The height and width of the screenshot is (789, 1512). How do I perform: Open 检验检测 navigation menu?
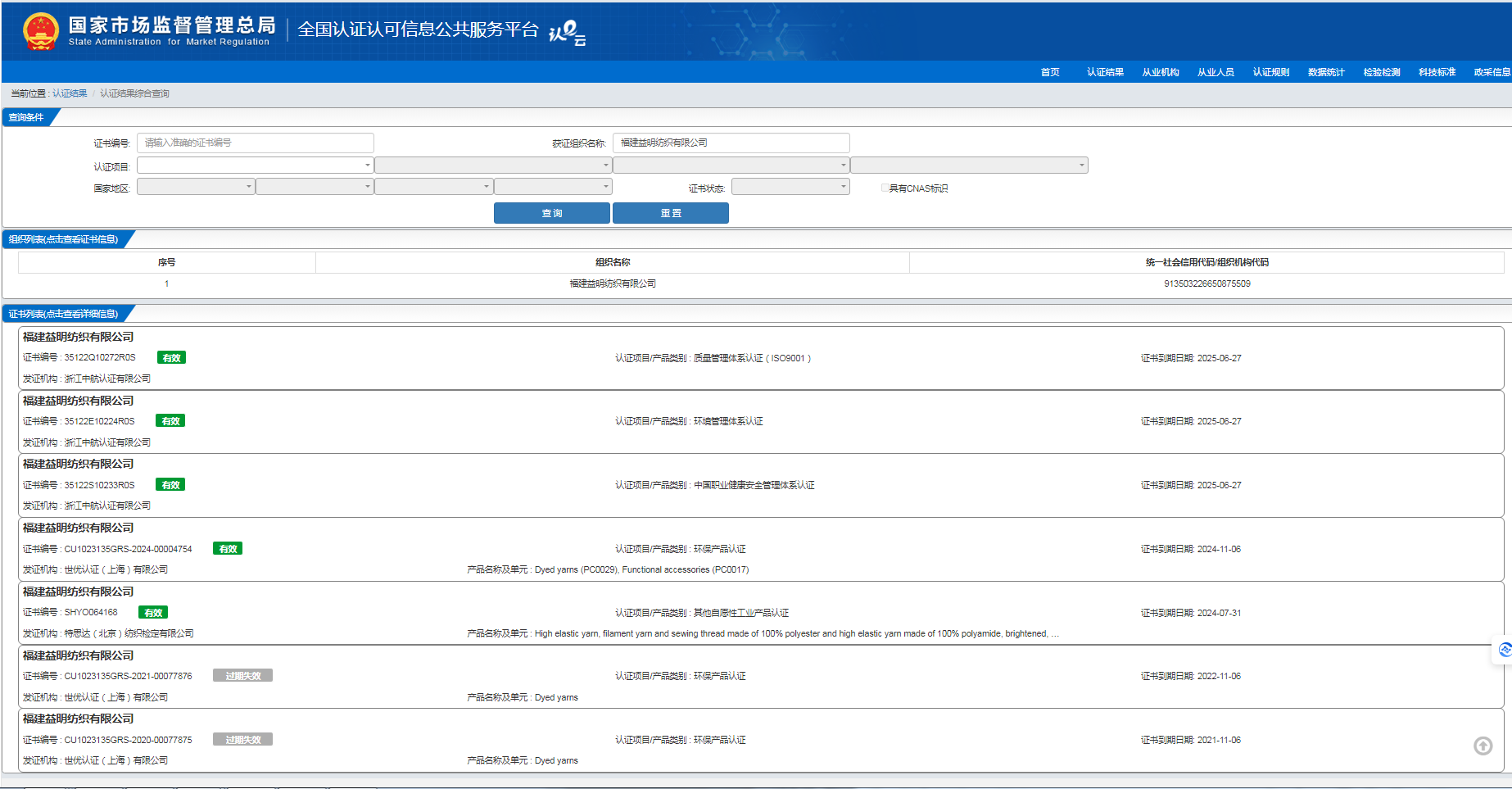[x=1382, y=72]
